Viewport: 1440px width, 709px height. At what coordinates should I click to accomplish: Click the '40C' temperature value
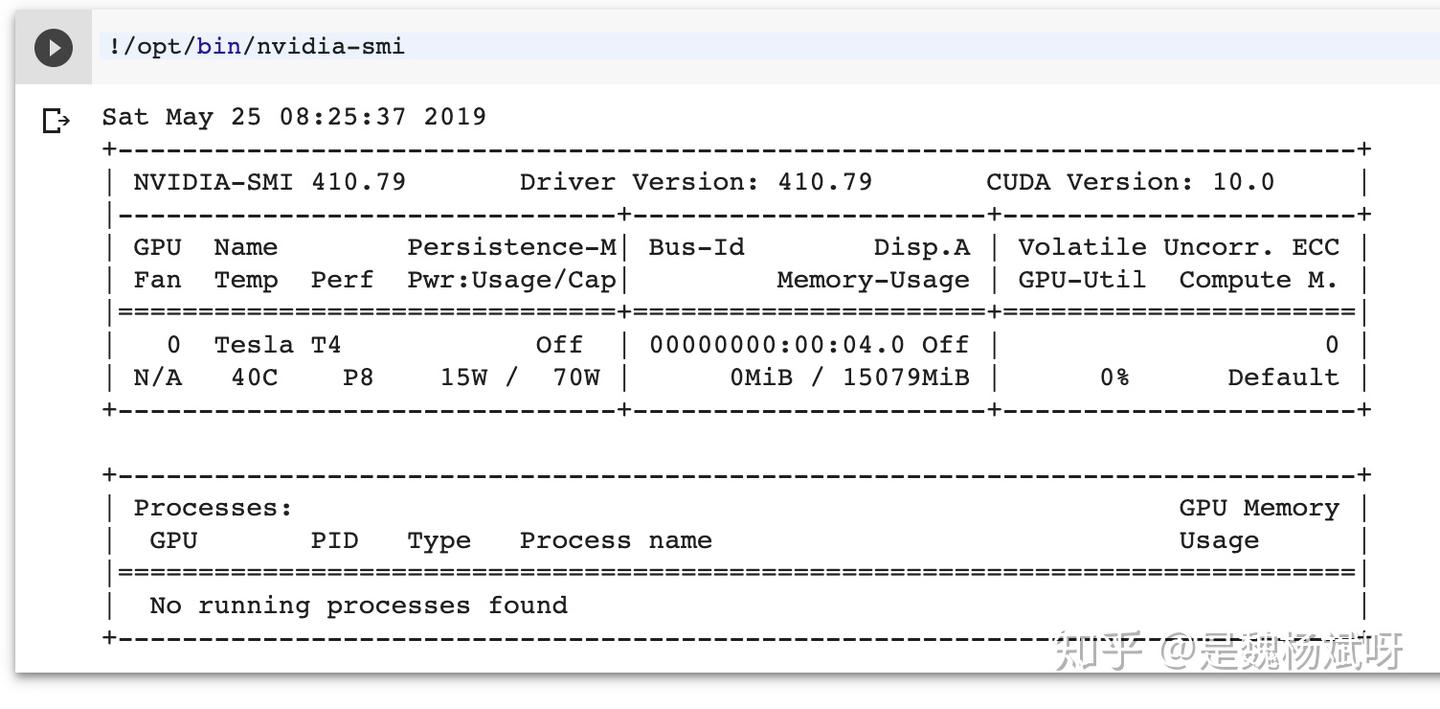click(254, 377)
